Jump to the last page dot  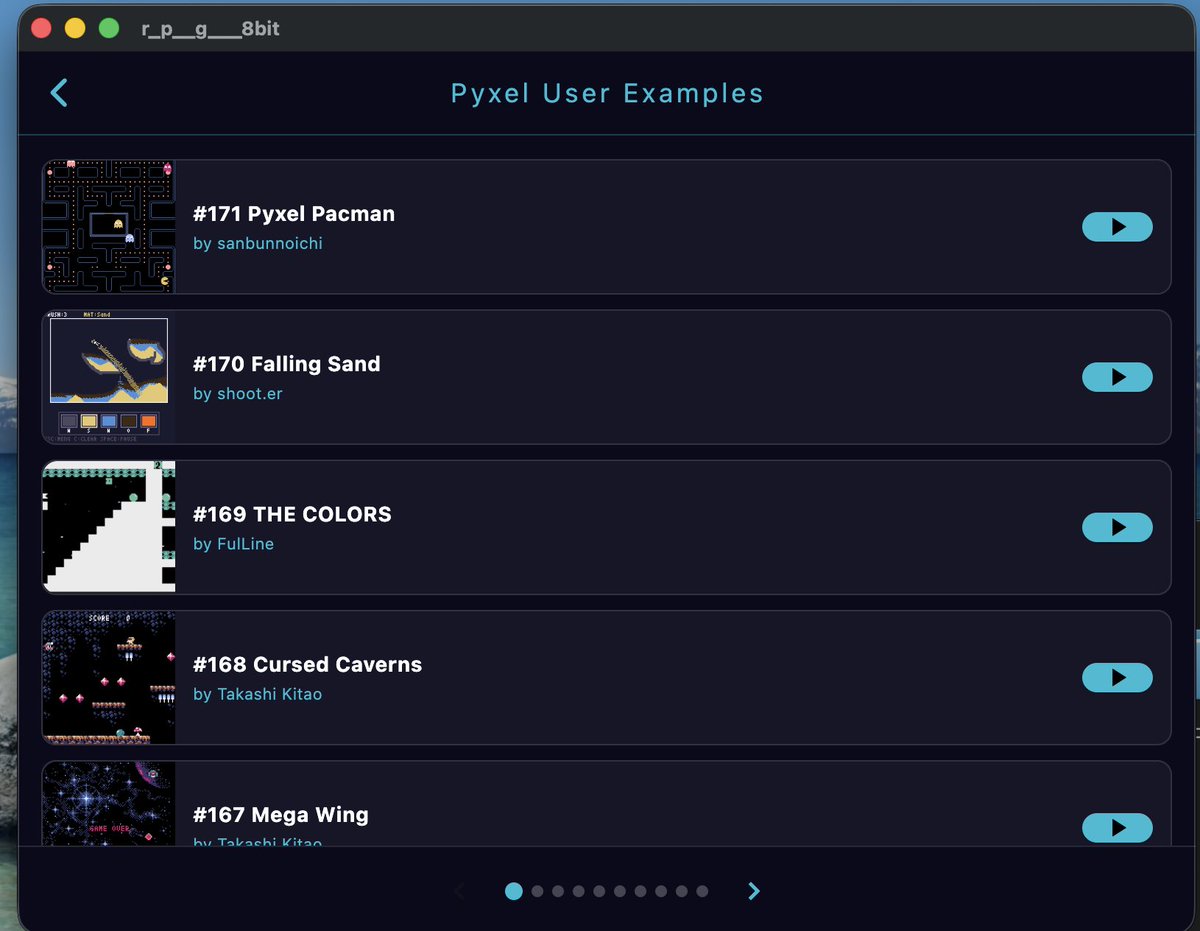702,891
